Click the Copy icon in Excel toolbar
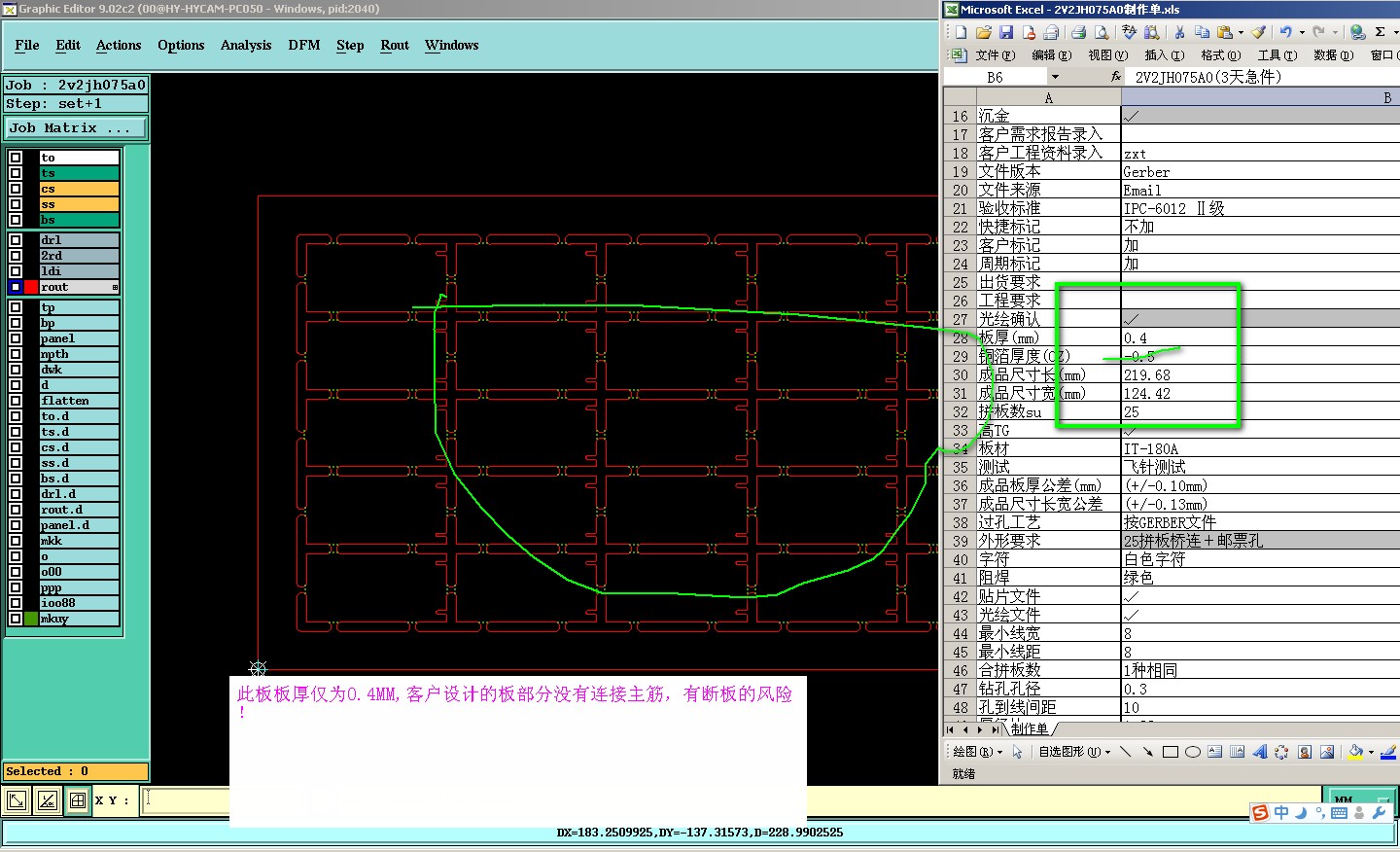This screenshot has width=1400, height=852. tap(1203, 32)
